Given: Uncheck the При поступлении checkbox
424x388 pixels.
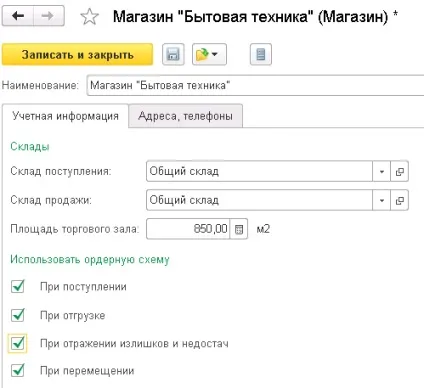Looking at the screenshot, I should click(17, 286).
